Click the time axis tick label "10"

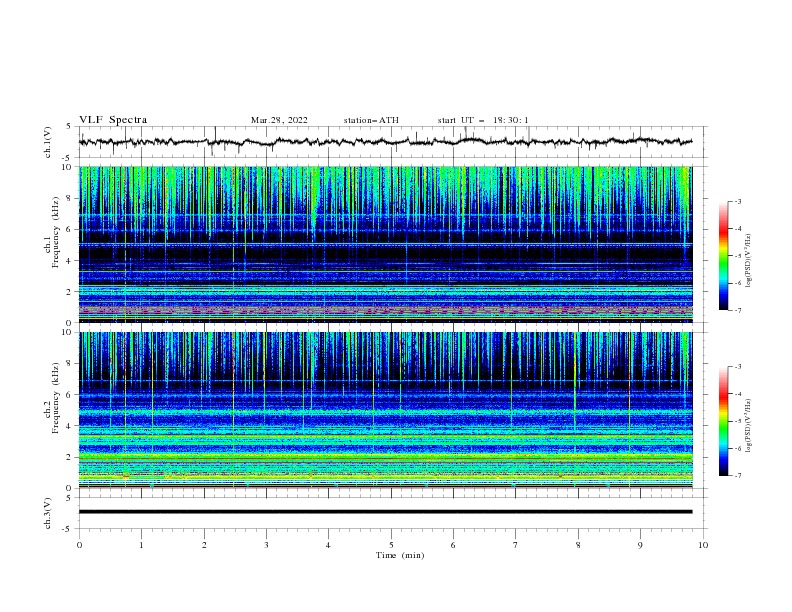[x=703, y=545]
